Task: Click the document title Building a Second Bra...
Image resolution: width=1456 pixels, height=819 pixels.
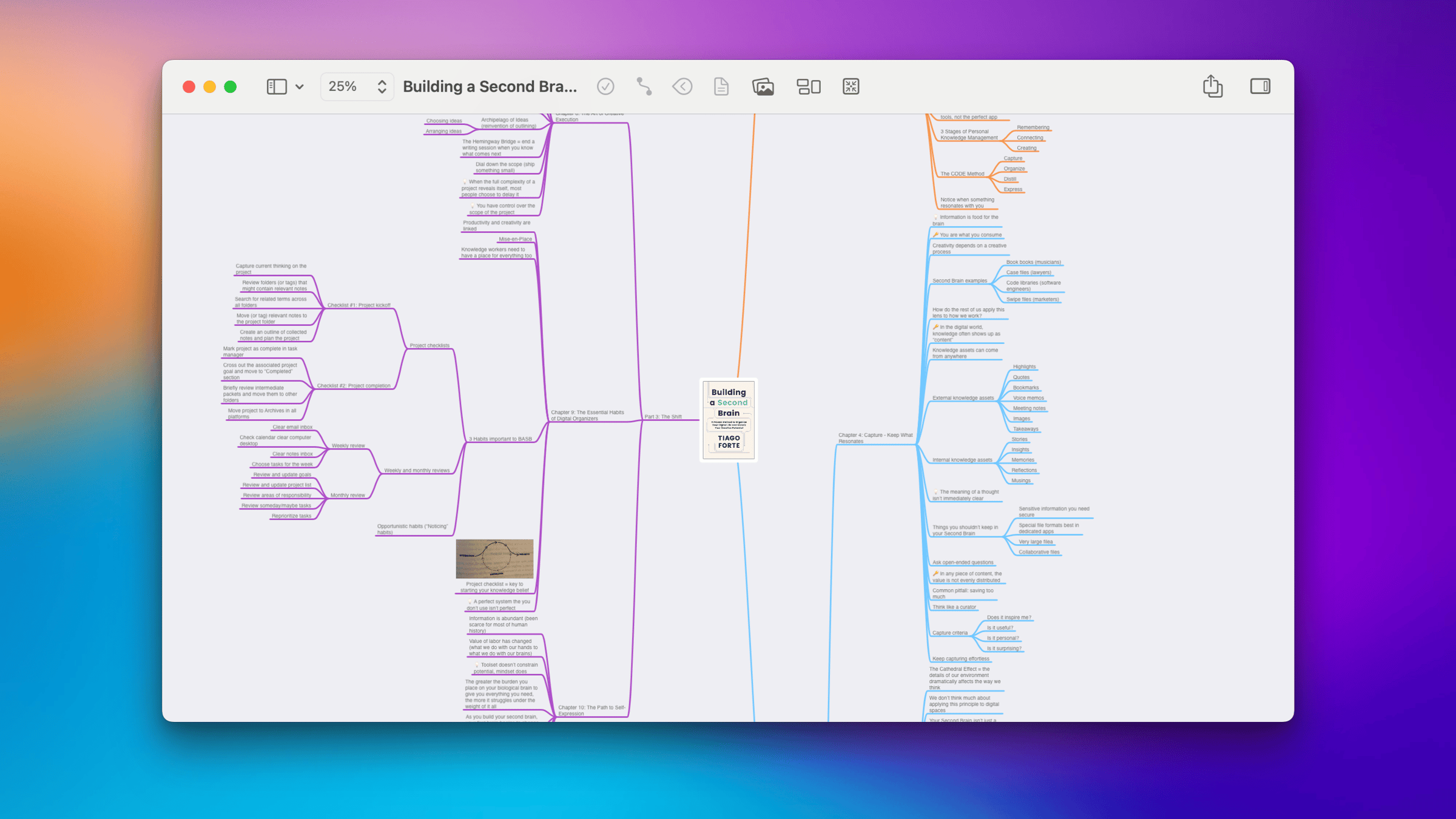Action: tap(490, 87)
